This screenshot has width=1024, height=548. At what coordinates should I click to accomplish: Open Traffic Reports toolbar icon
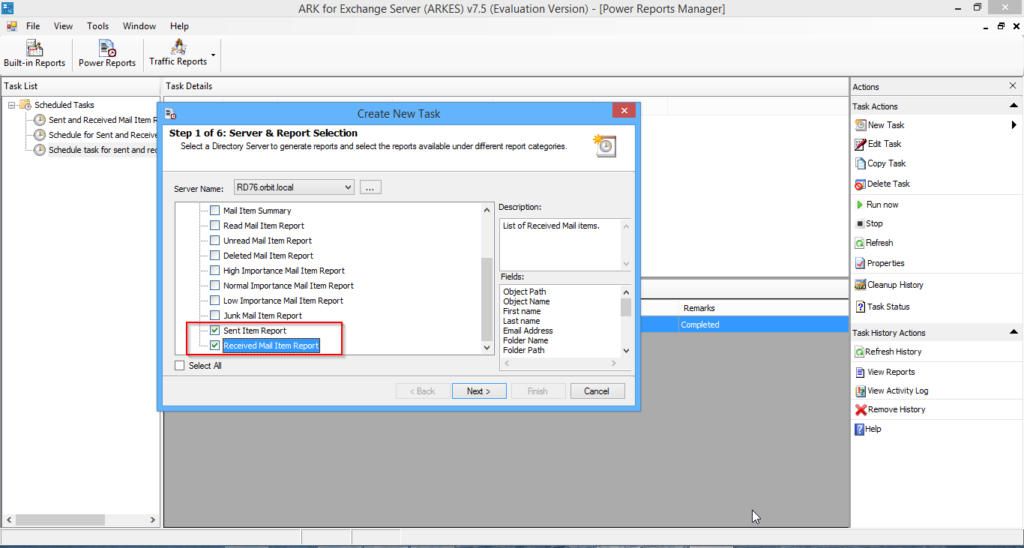tap(178, 46)
